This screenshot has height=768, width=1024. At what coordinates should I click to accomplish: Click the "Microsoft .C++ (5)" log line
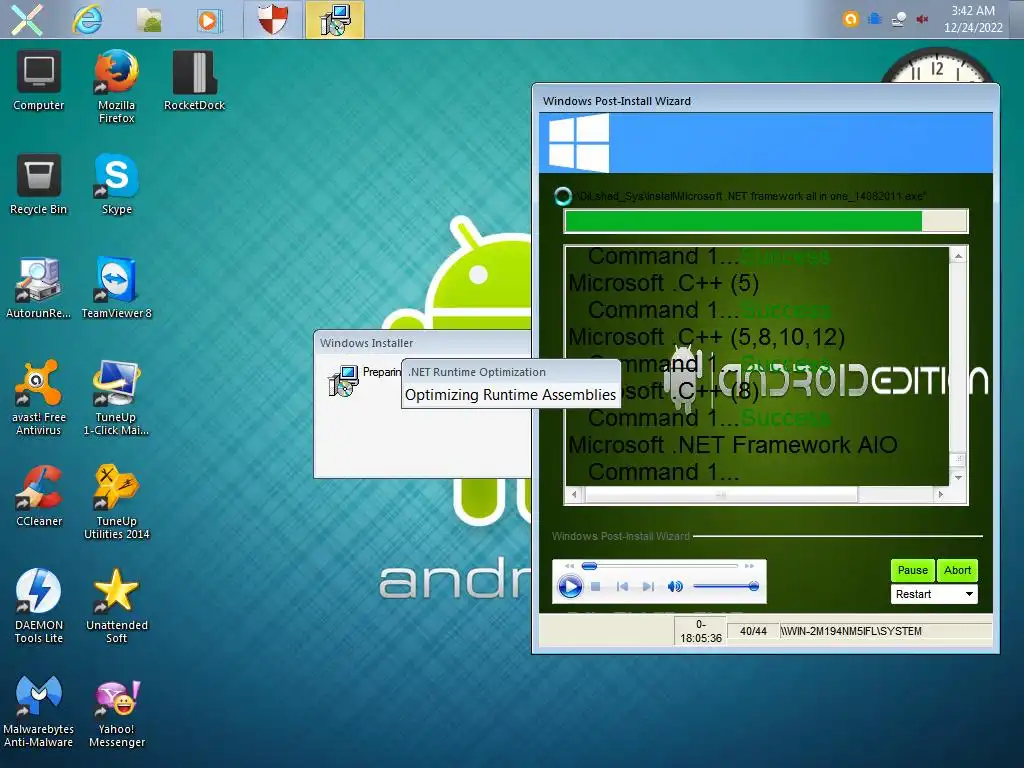(663, 283)
